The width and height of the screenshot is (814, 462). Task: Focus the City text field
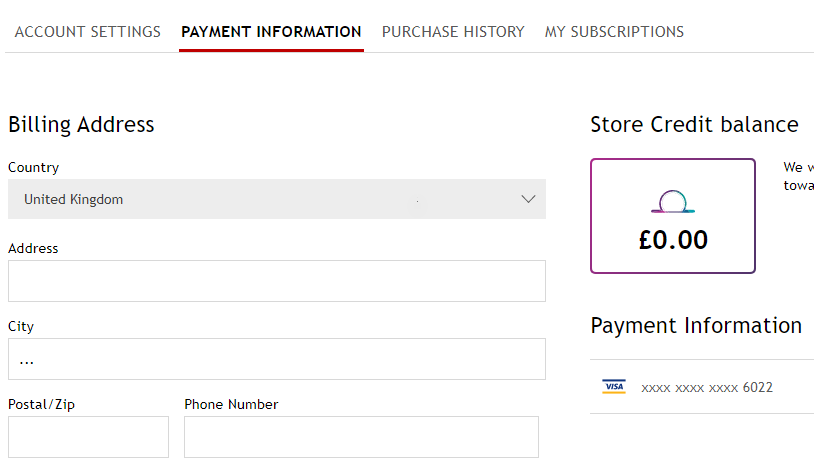pyautogui.click(x=277, y=359)
